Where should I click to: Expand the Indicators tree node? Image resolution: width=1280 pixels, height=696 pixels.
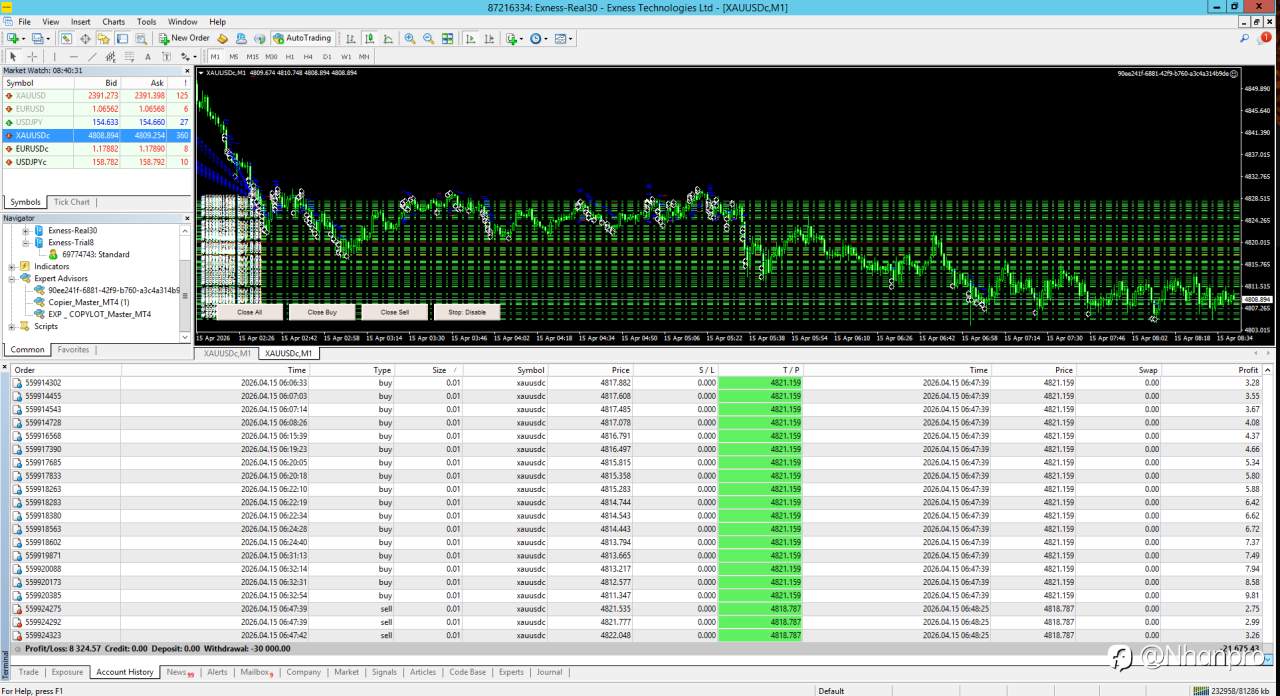point(12,266)
